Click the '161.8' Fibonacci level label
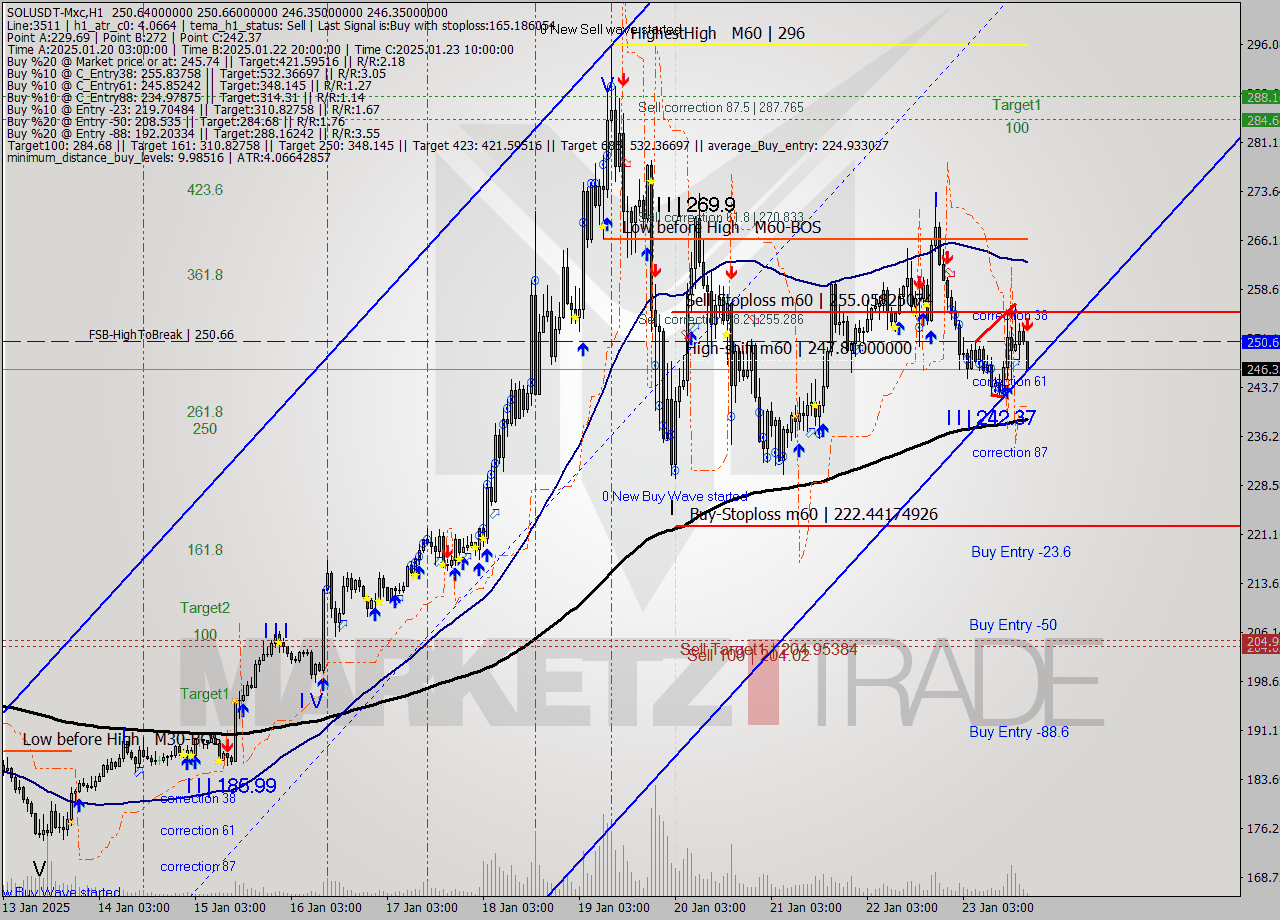This screenshot has height=920, width=1280. coord(205,549)
